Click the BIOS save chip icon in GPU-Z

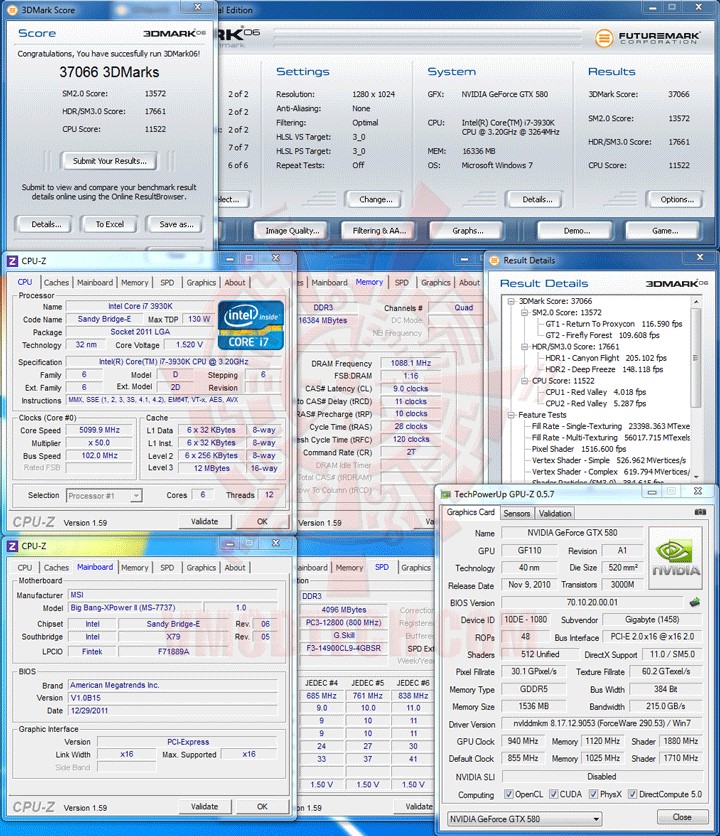coord(694,602)
